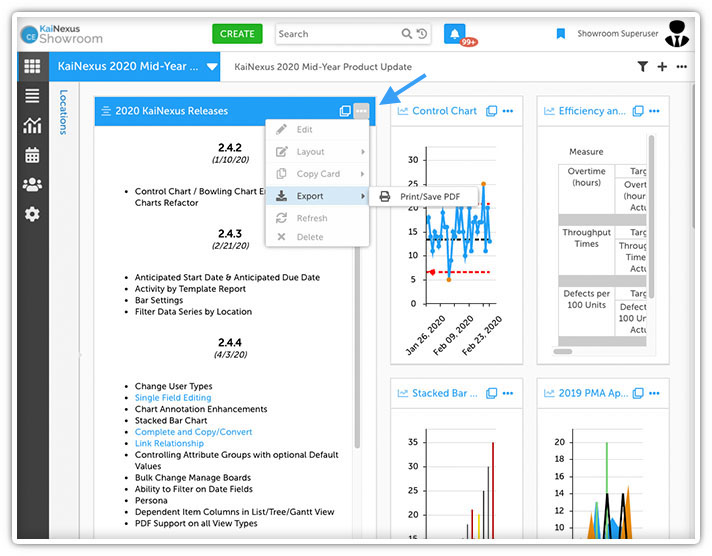Click the Defects per 100 Units cell
The width and height of the screenshot is (712, 556).
[586, 312]
